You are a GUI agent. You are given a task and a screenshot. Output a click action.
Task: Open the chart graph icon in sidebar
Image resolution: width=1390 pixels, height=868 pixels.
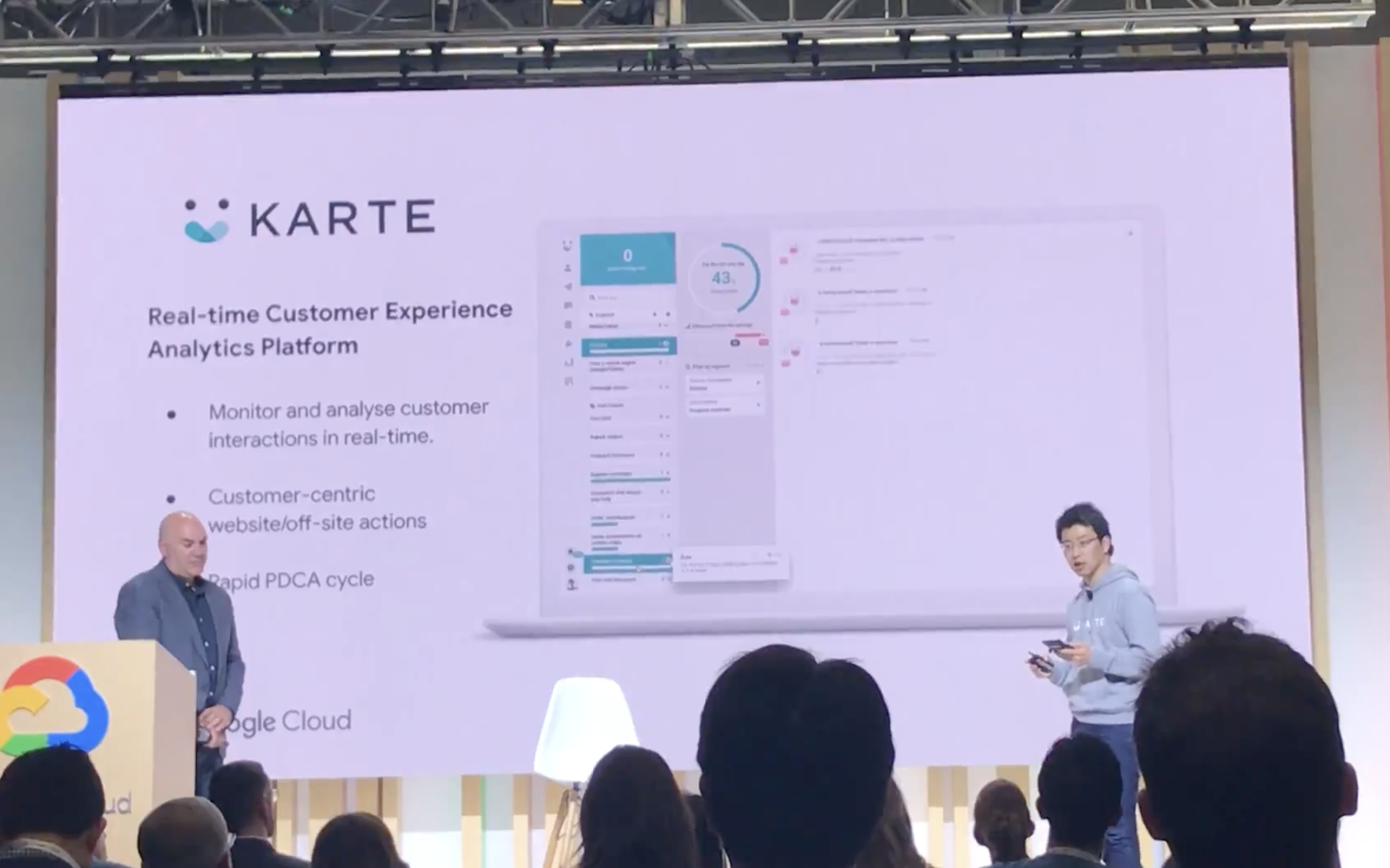567,362
